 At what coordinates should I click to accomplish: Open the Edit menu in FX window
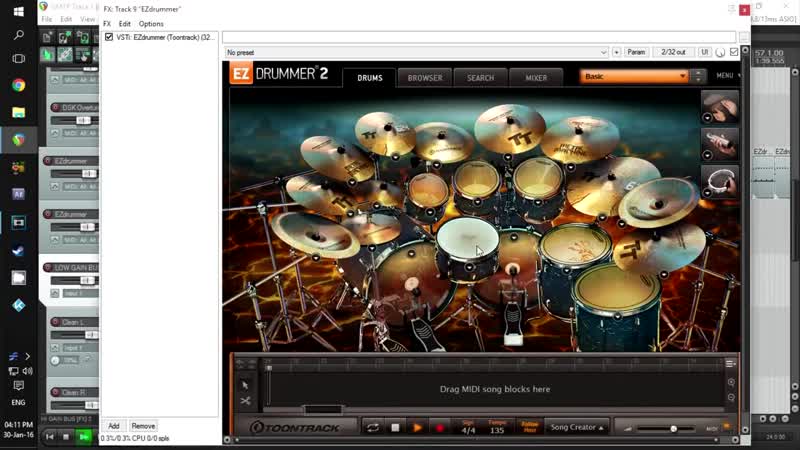pos(124,24)
